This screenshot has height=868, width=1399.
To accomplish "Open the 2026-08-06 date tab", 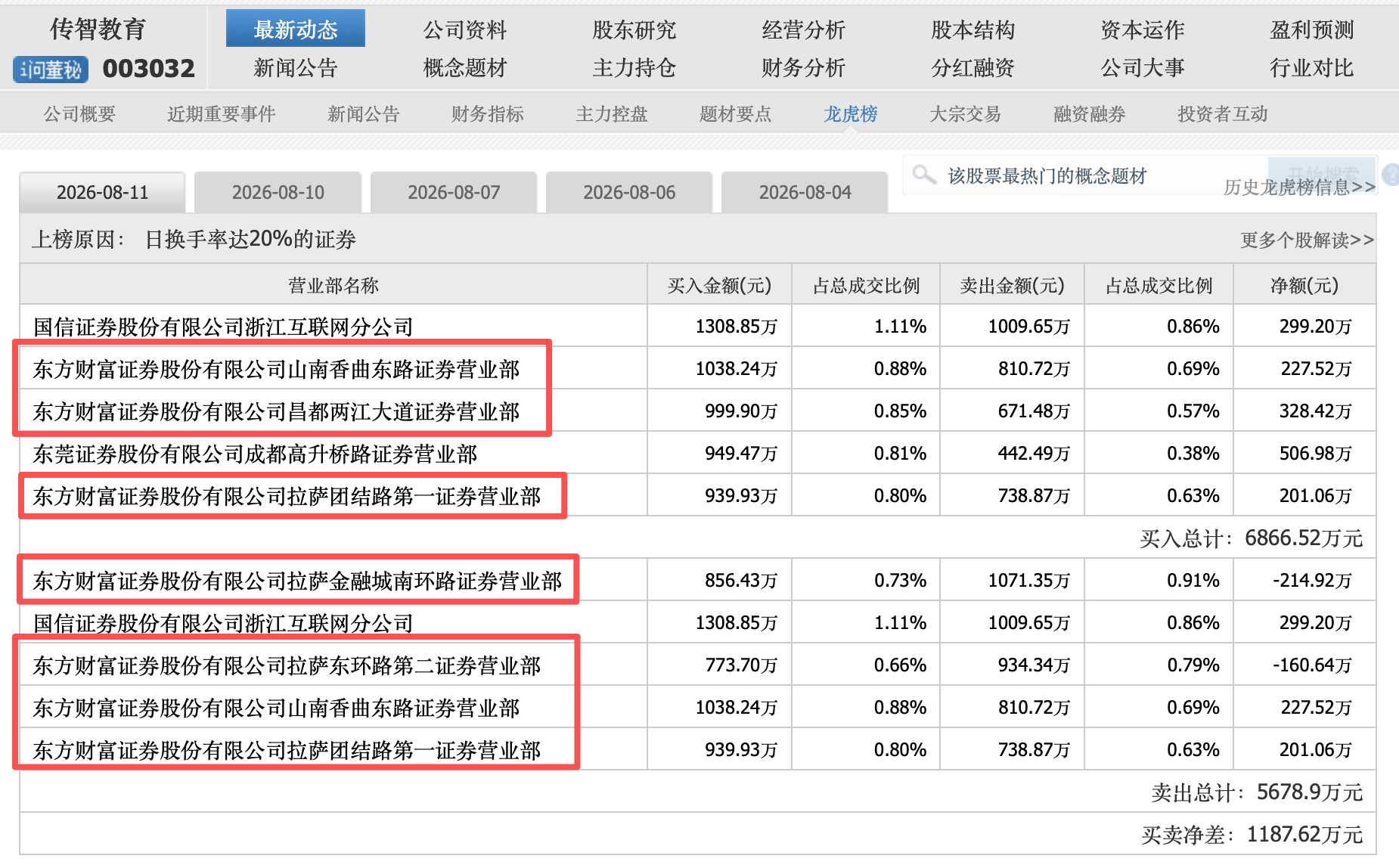I will click(629, 192).
